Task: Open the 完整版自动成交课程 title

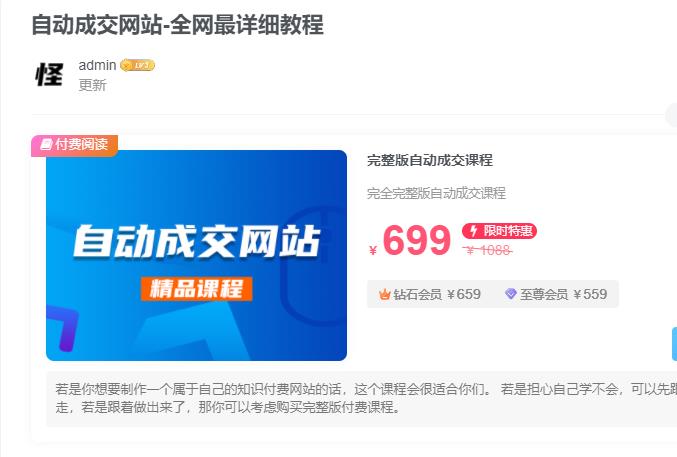Action: pos(430,160)
